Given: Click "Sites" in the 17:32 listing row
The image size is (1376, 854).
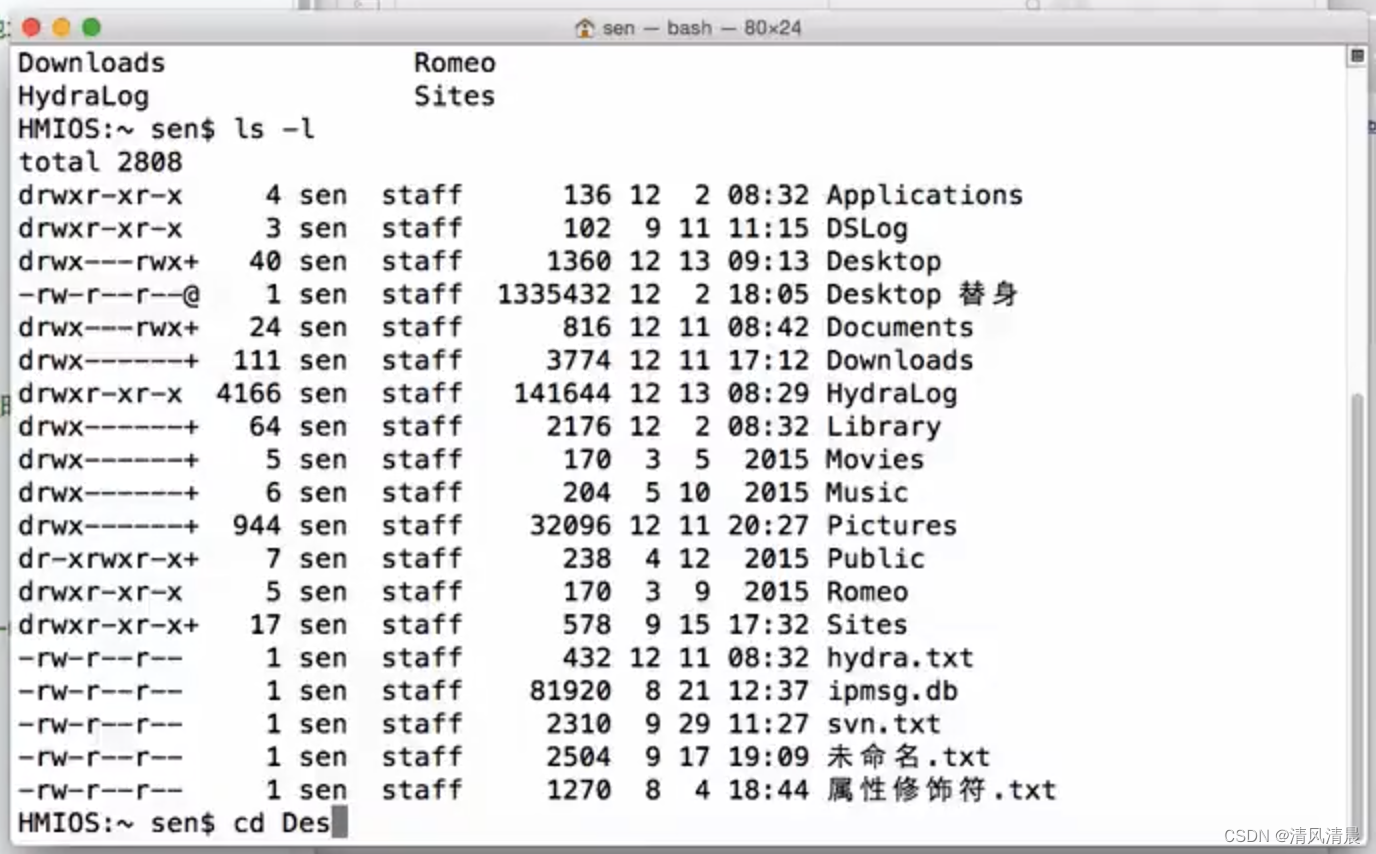Looking at the screenshot, I should [x=867, y=624].
